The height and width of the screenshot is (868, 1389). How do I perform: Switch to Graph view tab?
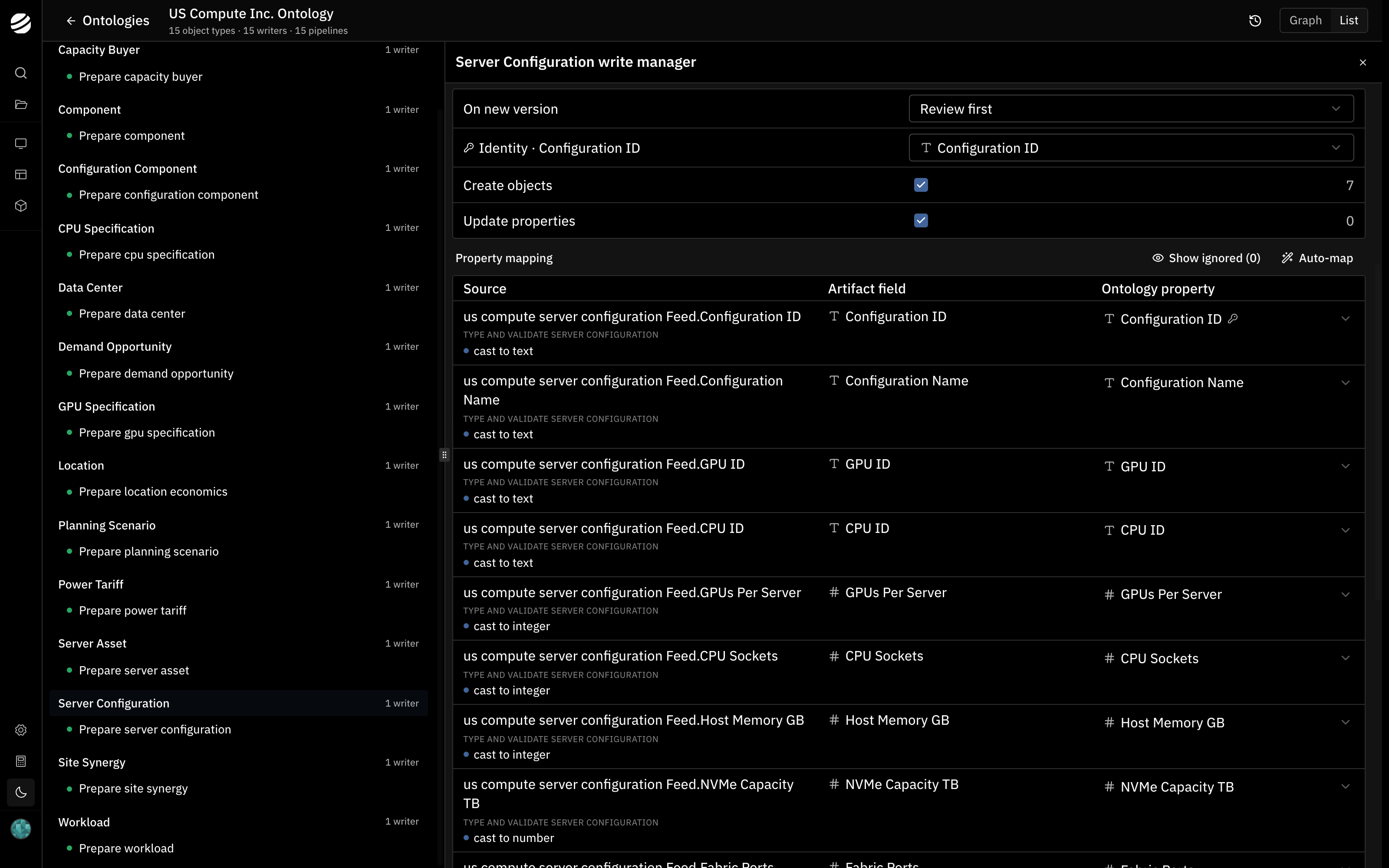click(x=1305, y=21)
